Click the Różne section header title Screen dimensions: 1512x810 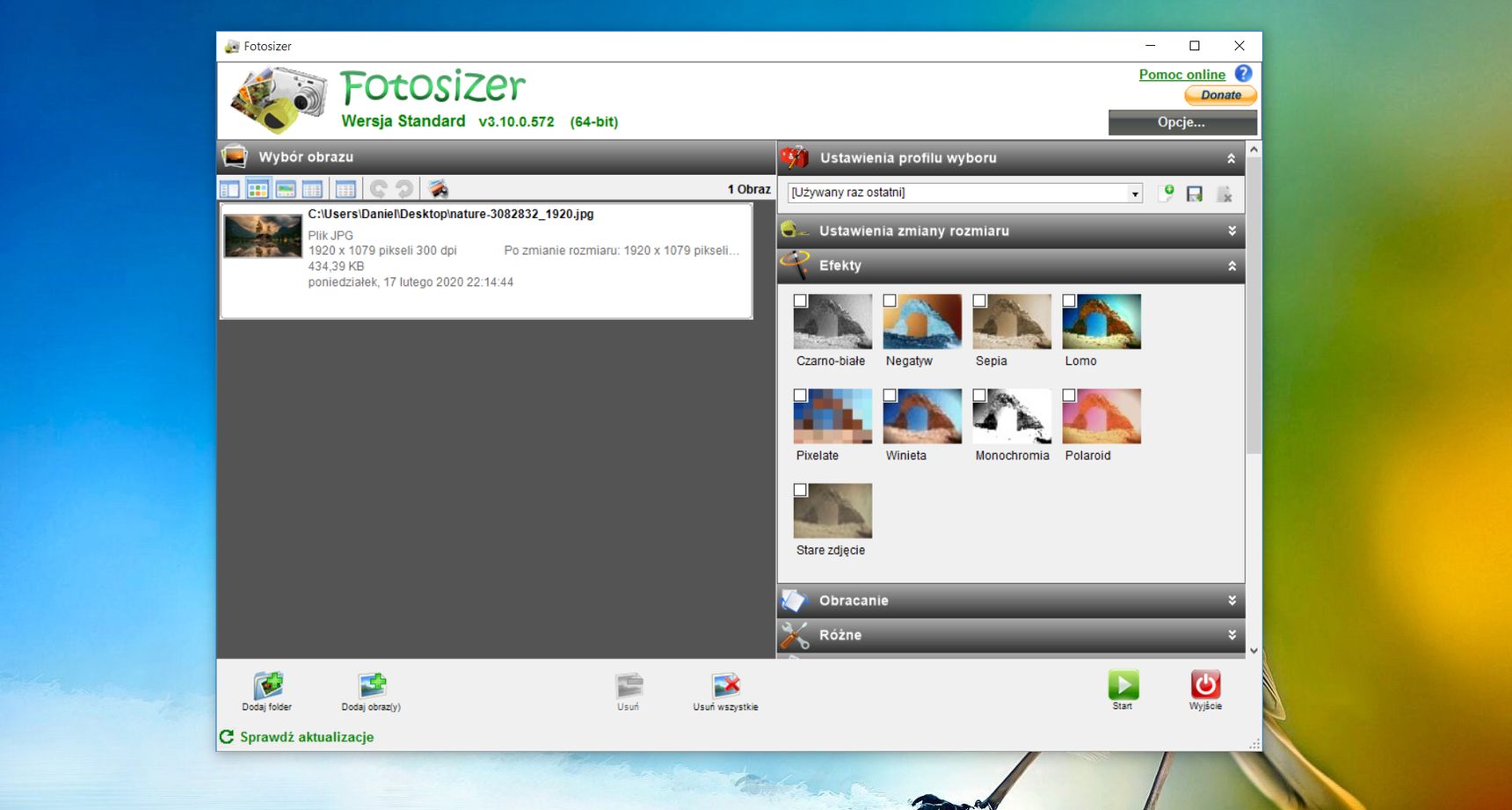click(x=840, y=635)
